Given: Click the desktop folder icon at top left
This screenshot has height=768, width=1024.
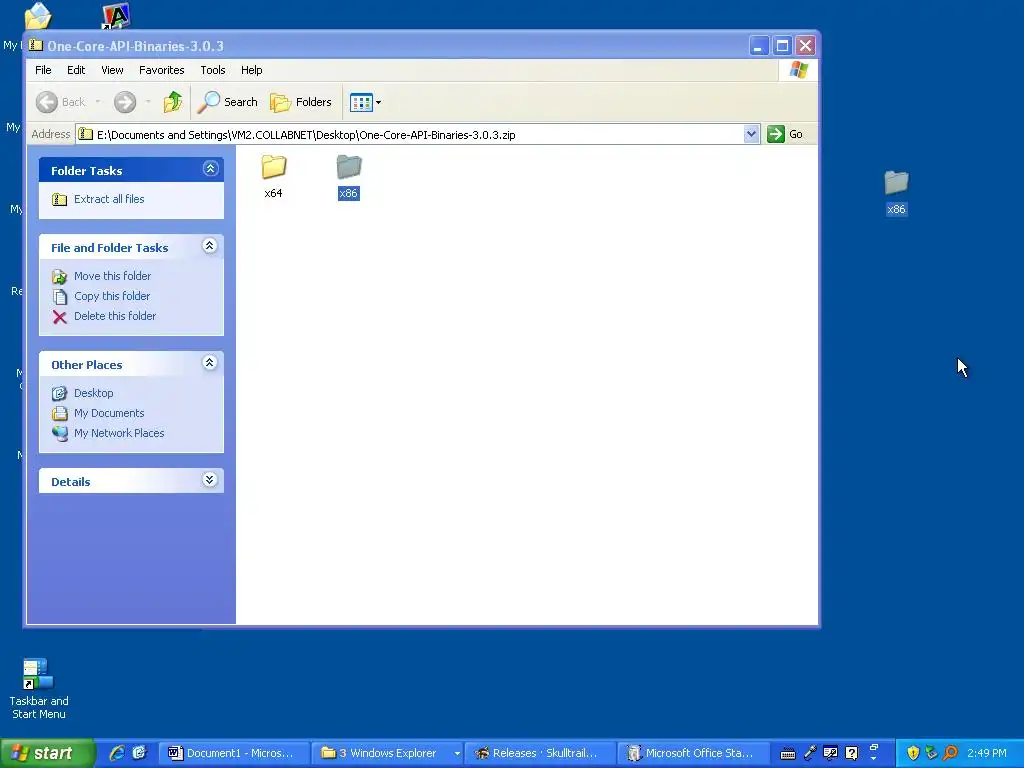Looking at the screenshot, I should (37, 16).
